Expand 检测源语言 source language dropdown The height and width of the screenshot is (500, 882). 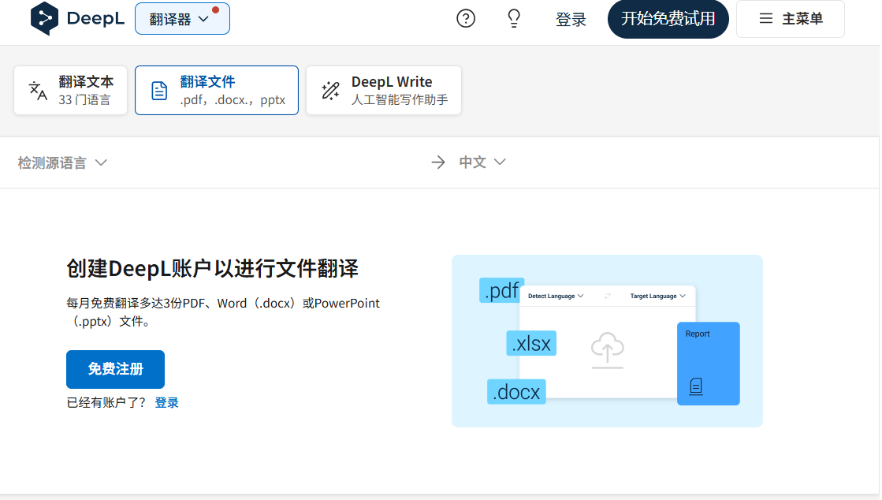point(62,163)
